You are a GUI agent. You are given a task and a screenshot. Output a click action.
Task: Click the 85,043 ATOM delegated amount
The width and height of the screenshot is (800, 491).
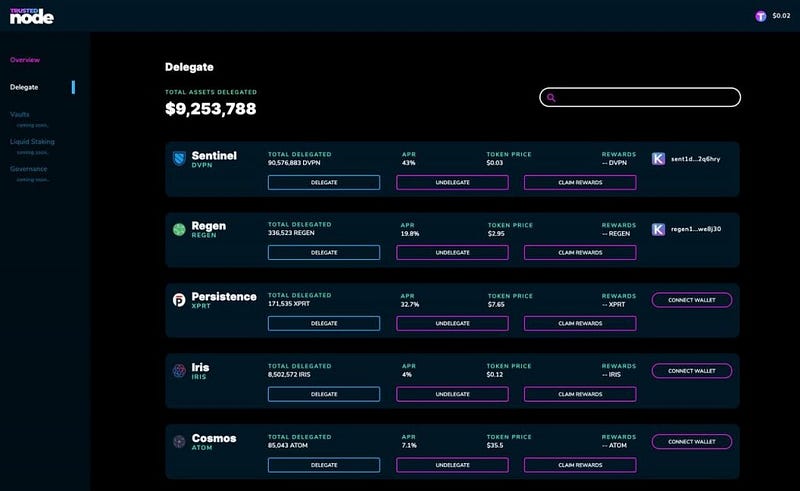(x=288, y=446)
